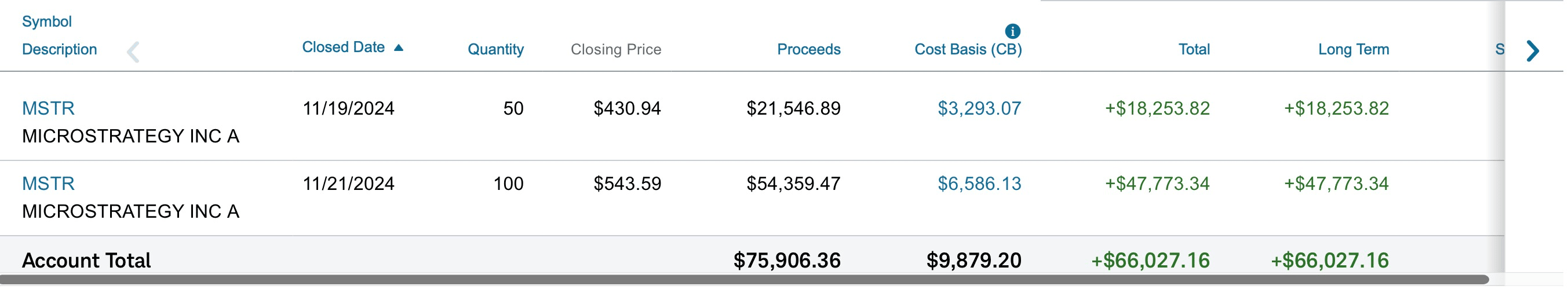Open the MSTR symbol link closed 11/19/2024
This screenshot has width=1568, height=293.
(x=48, y=108)
